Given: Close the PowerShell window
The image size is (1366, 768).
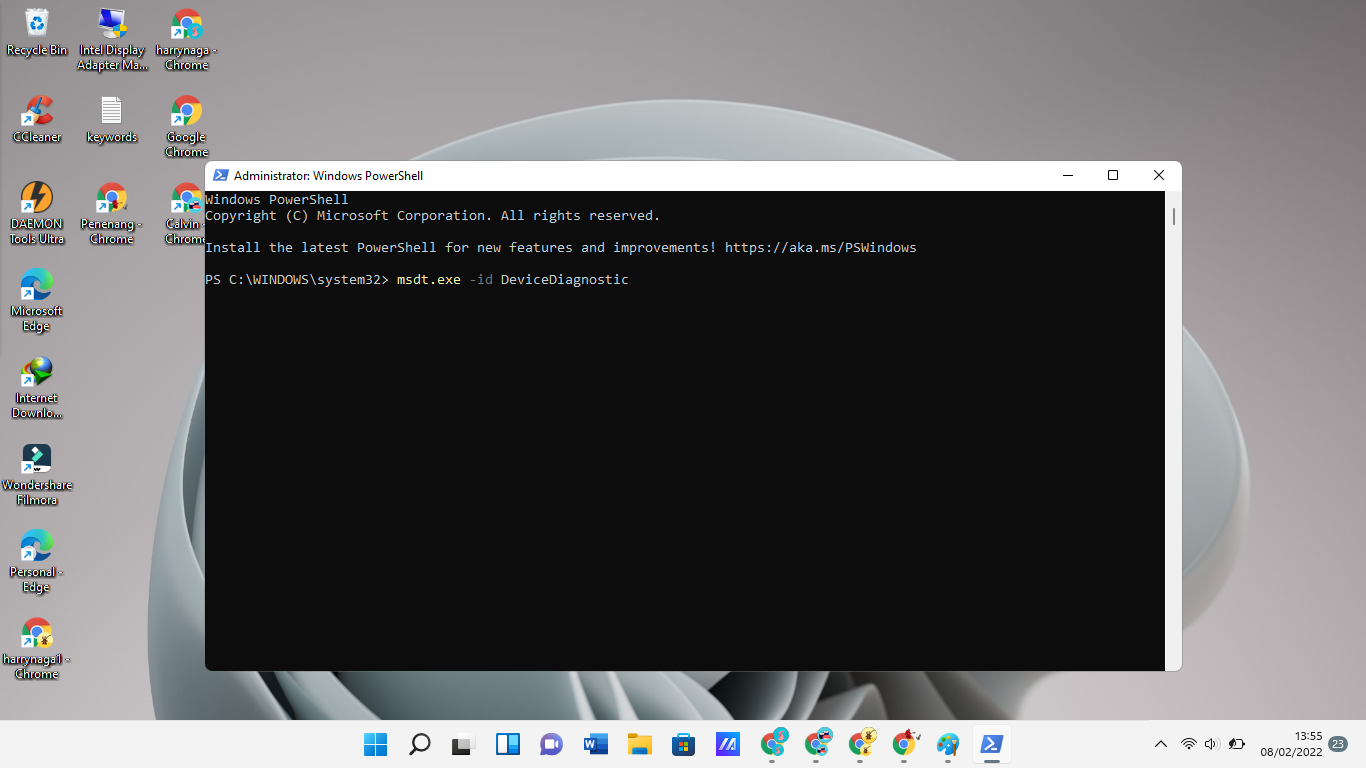Looking at the screenshot, I should 1159,175.
